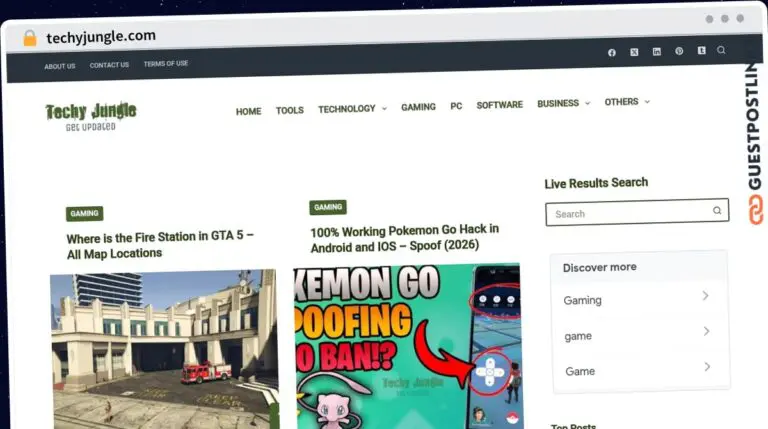
Task: Select lowercase 'game' suggestion text
Action: click(578, 336)
